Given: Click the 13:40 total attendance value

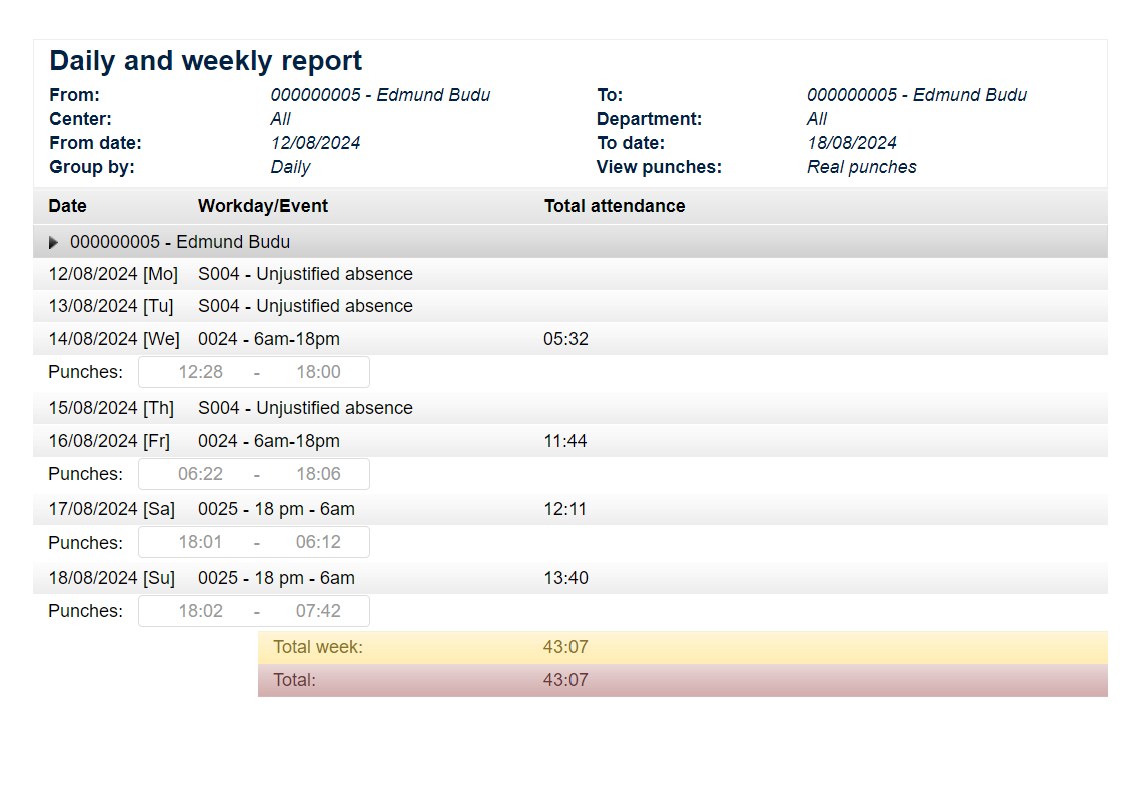Looking at the screenshot, I should click(x=566, y=578).
